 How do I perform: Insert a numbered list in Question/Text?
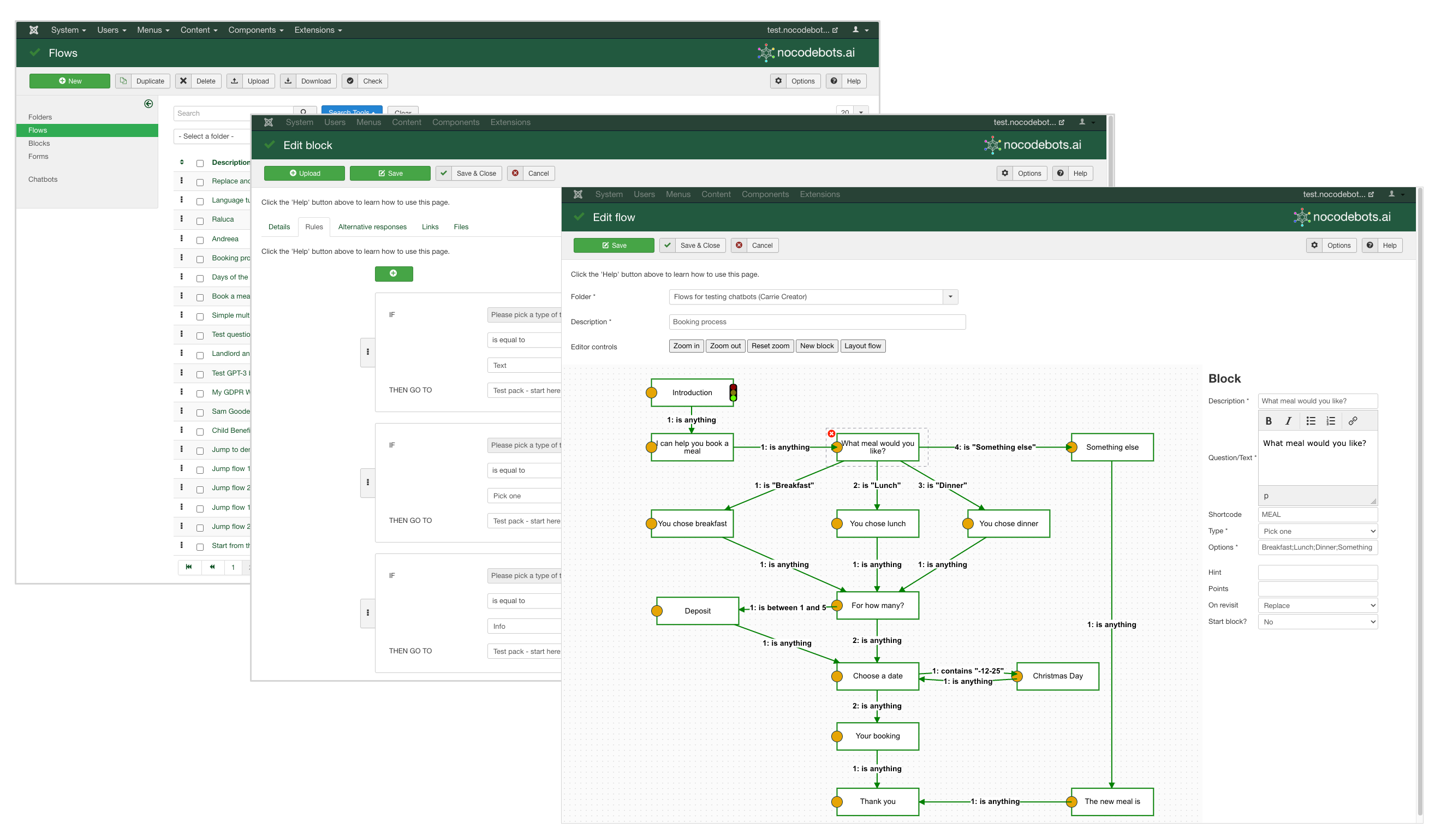[1330, 421]
